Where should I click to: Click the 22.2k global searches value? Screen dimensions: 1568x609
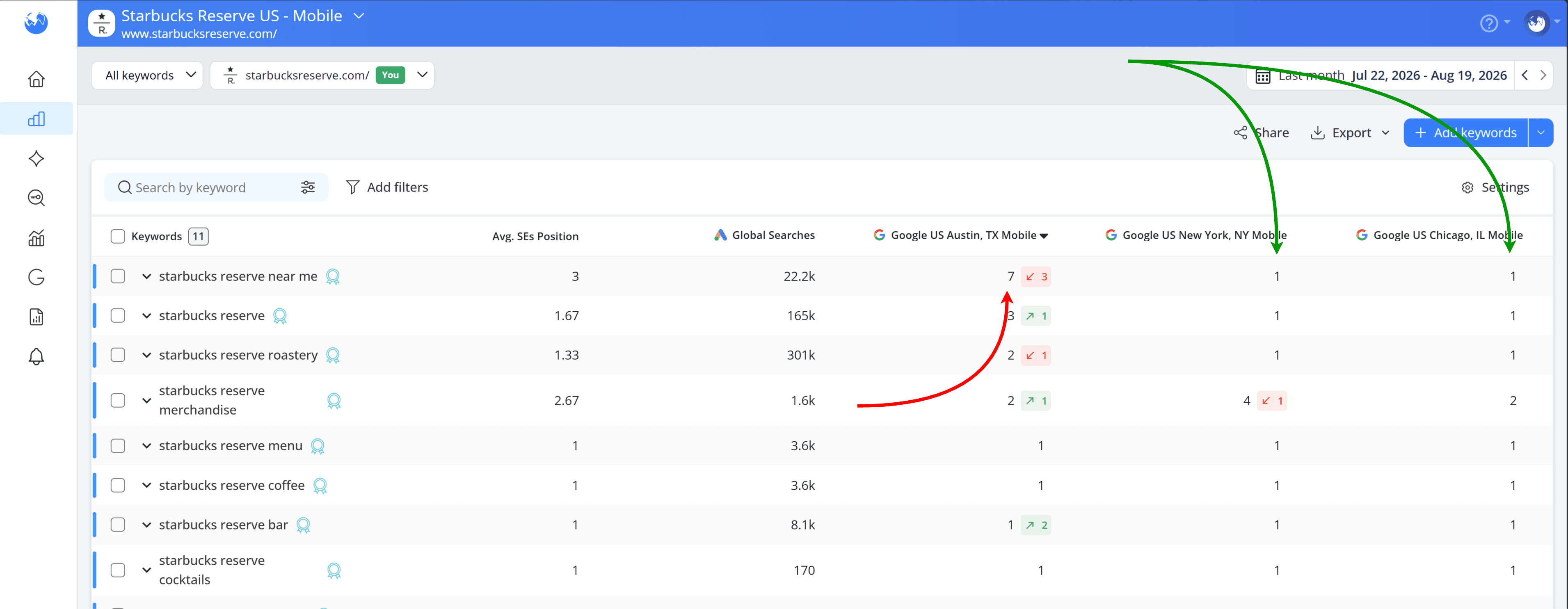[x=799, y=276]
